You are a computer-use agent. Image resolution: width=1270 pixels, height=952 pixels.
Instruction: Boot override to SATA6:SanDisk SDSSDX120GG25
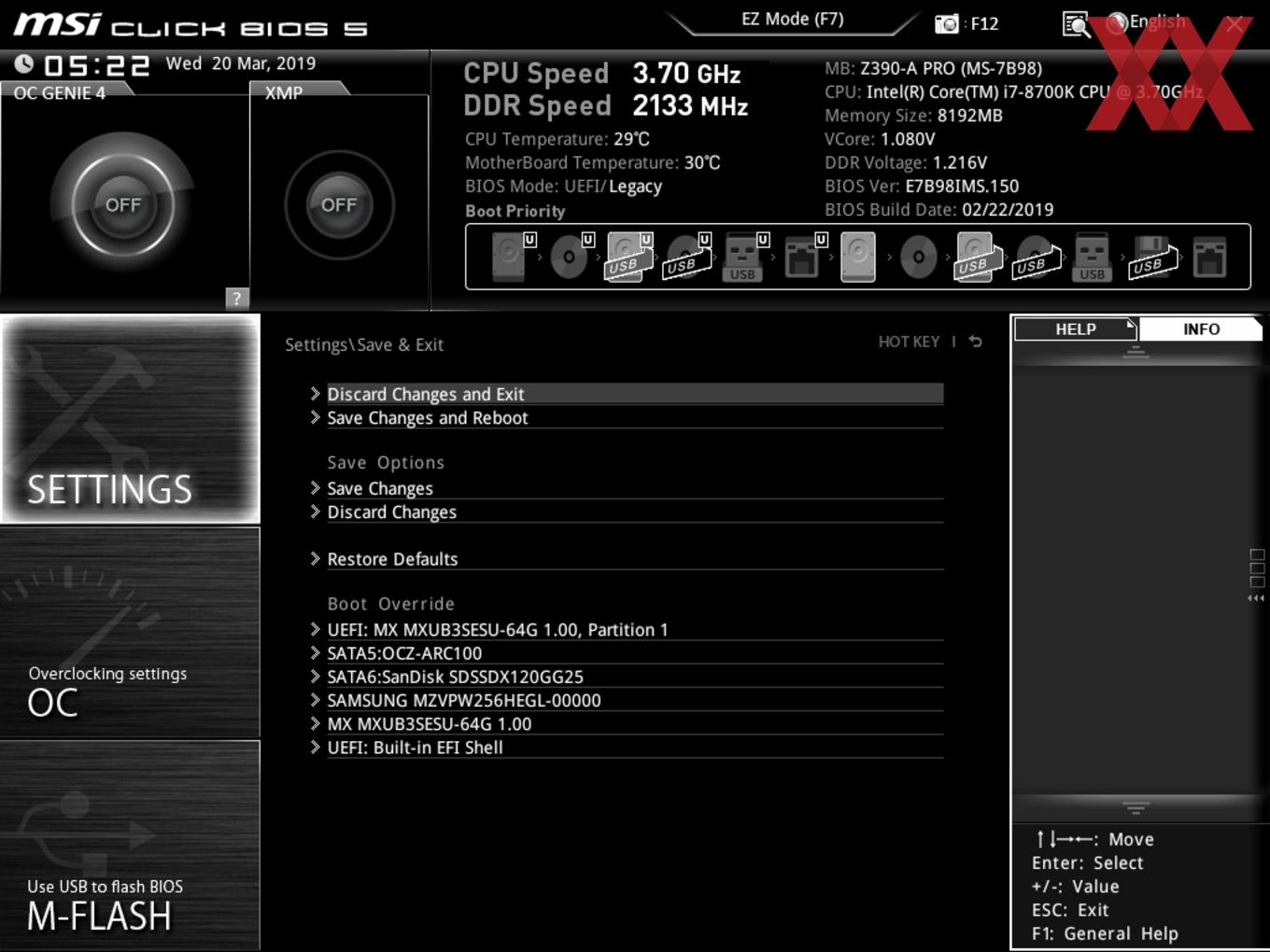[x=627, y=677]
